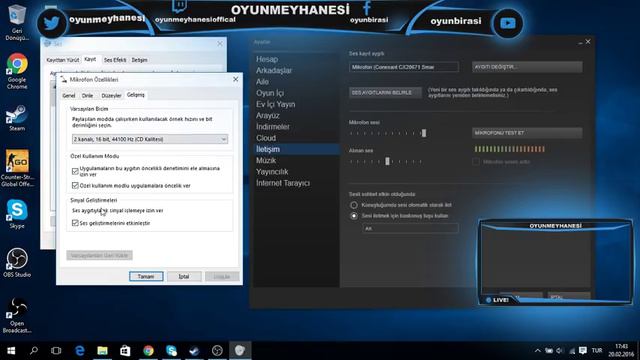Click SES AYGITLARINI BELİRLE button
The height and width of the screenshot is (360, 640).
click(385, 93)
